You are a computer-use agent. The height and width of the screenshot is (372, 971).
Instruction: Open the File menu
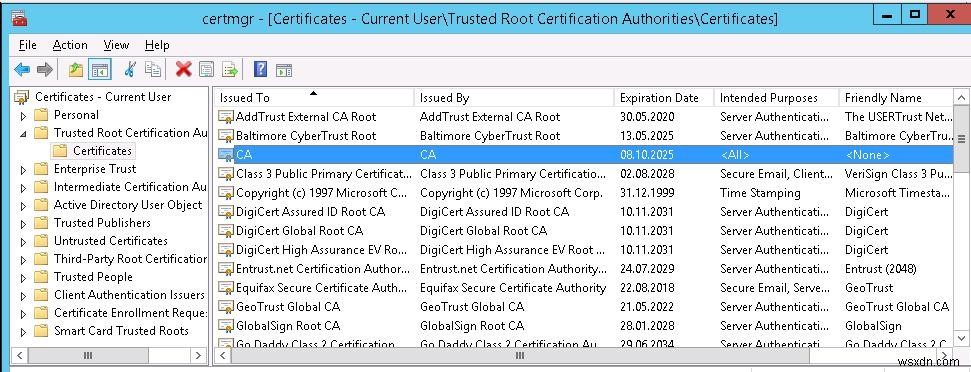[28, 45]
